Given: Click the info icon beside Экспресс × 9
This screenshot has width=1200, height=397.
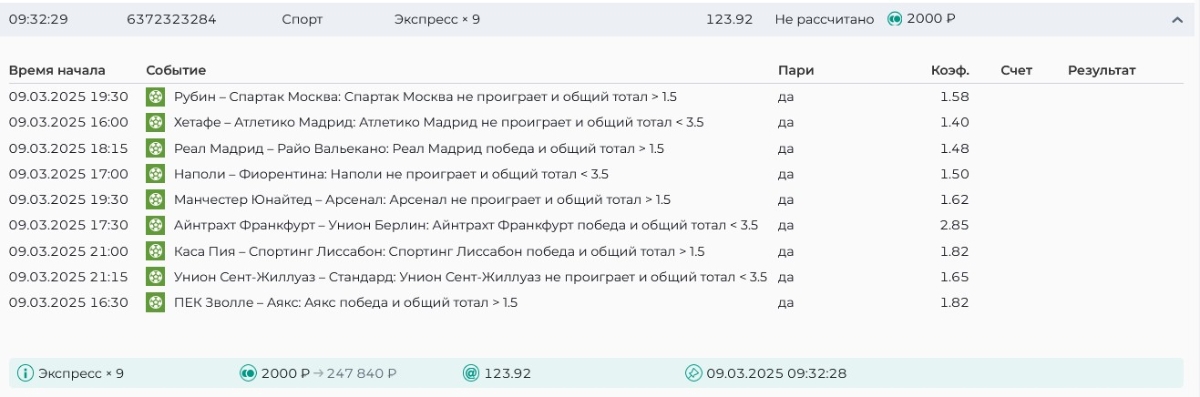Looking at the screenshot, I should click(x=25, y=373).
